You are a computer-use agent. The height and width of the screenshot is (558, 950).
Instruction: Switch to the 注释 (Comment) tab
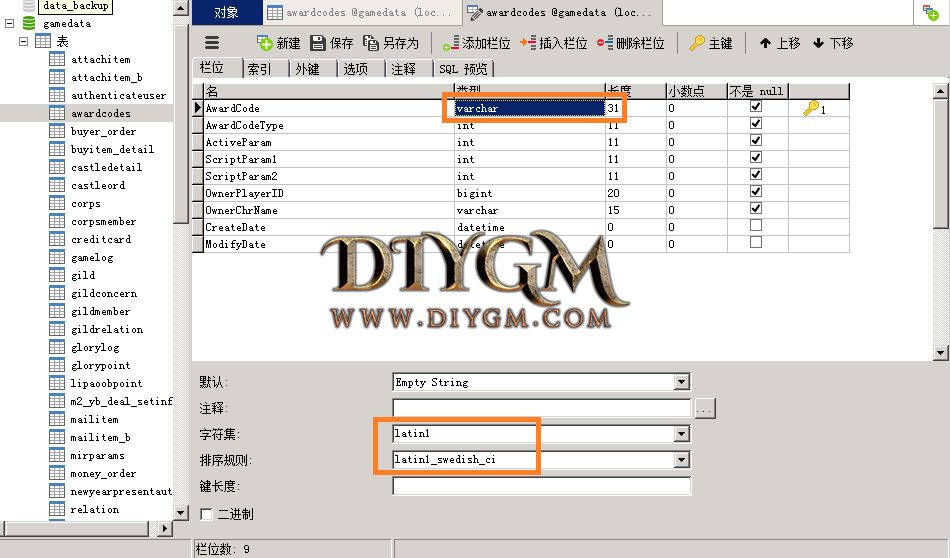point(409,69)
